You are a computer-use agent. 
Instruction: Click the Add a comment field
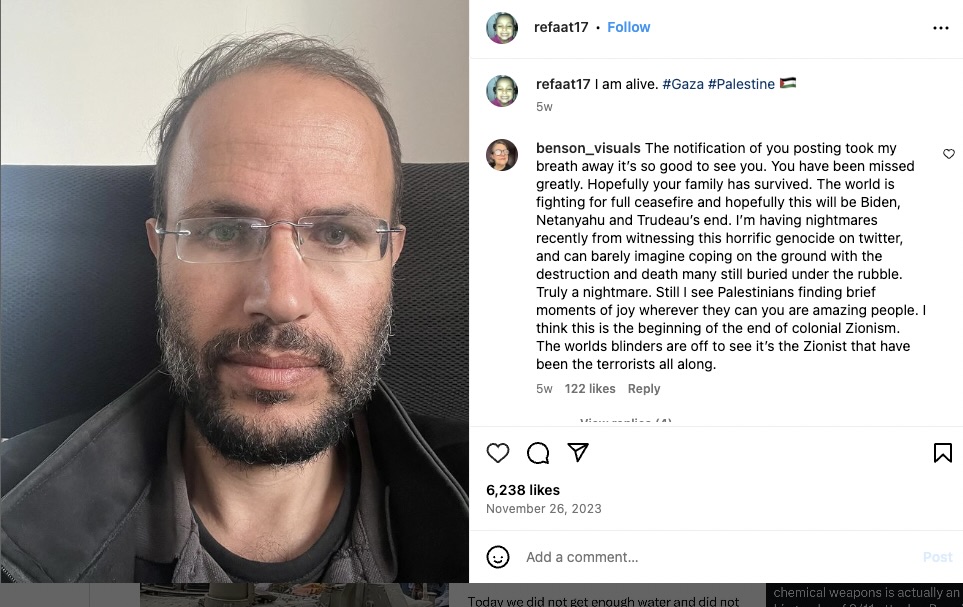(x=719, y=557)
